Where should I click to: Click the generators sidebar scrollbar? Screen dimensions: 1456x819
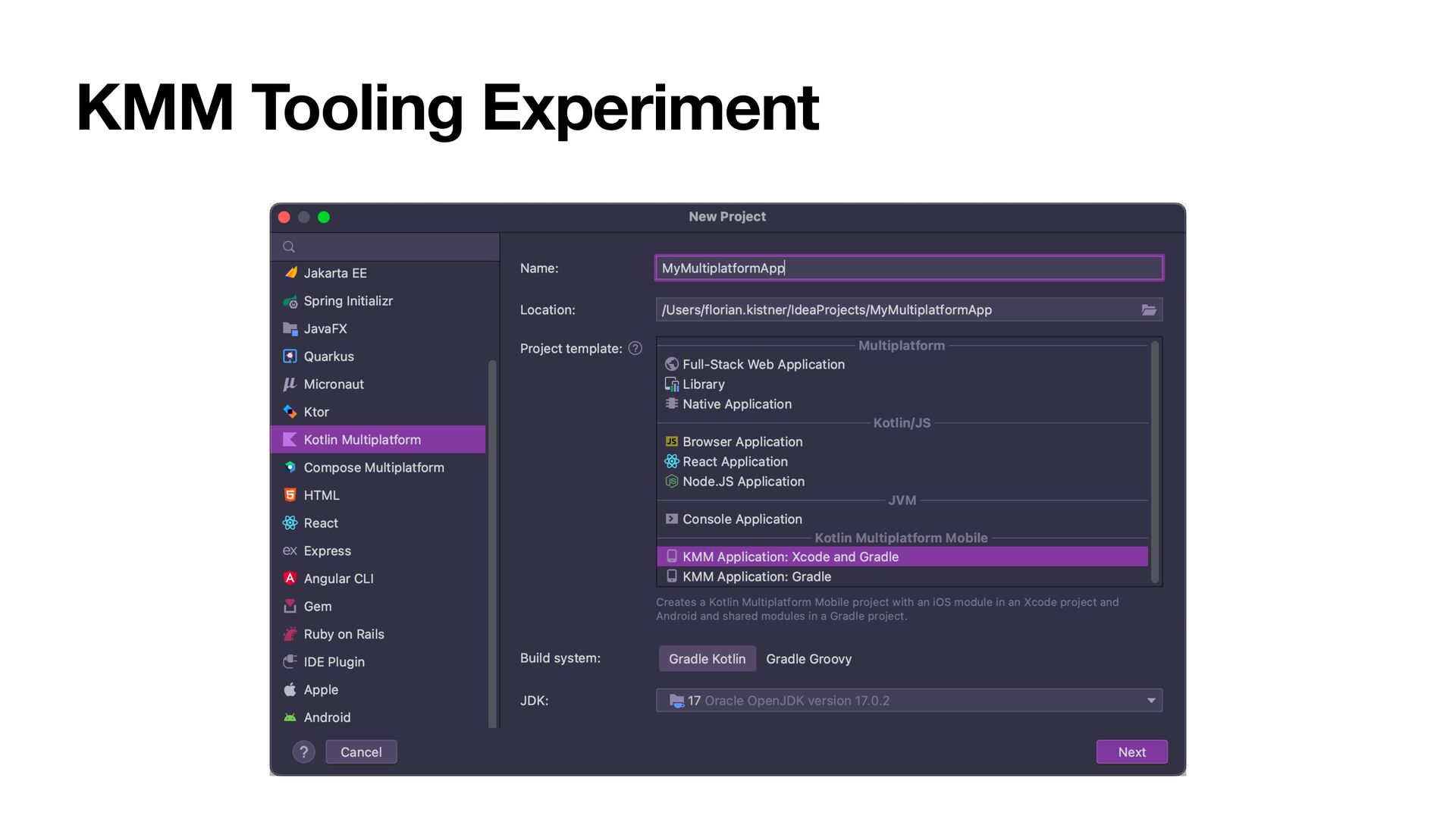coord(492,544)
